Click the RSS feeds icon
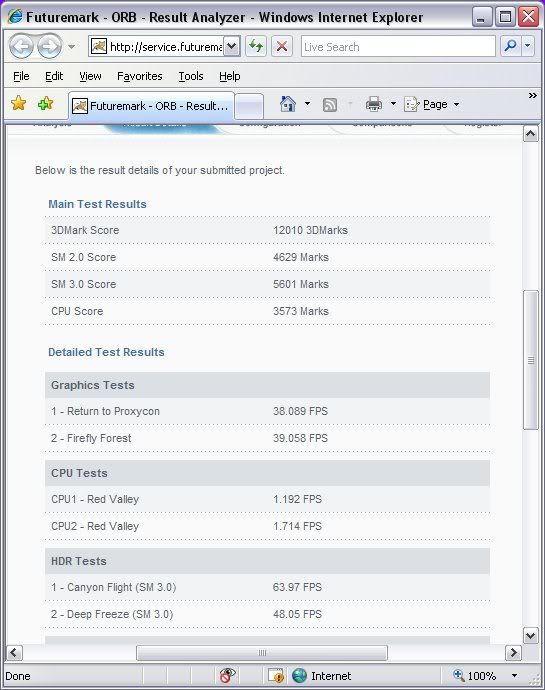 click(330, 105)
